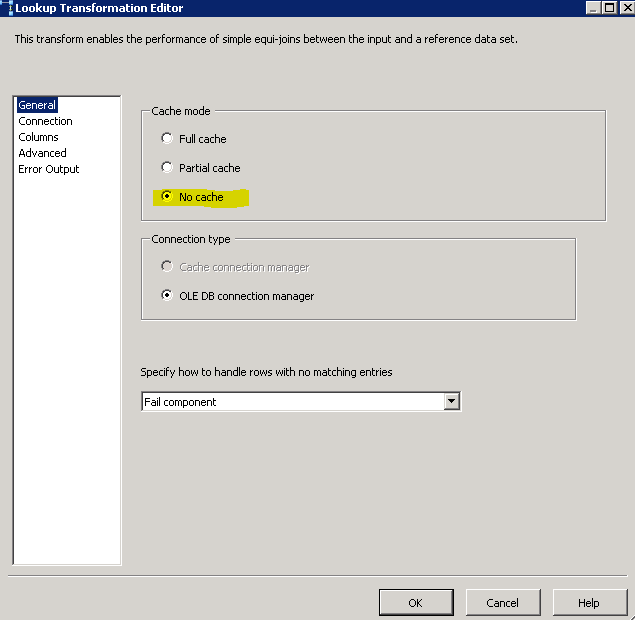635x620 pixels.
Task: Maximize the Lookup Transformation Editor window
Action: tap(608, 8)
